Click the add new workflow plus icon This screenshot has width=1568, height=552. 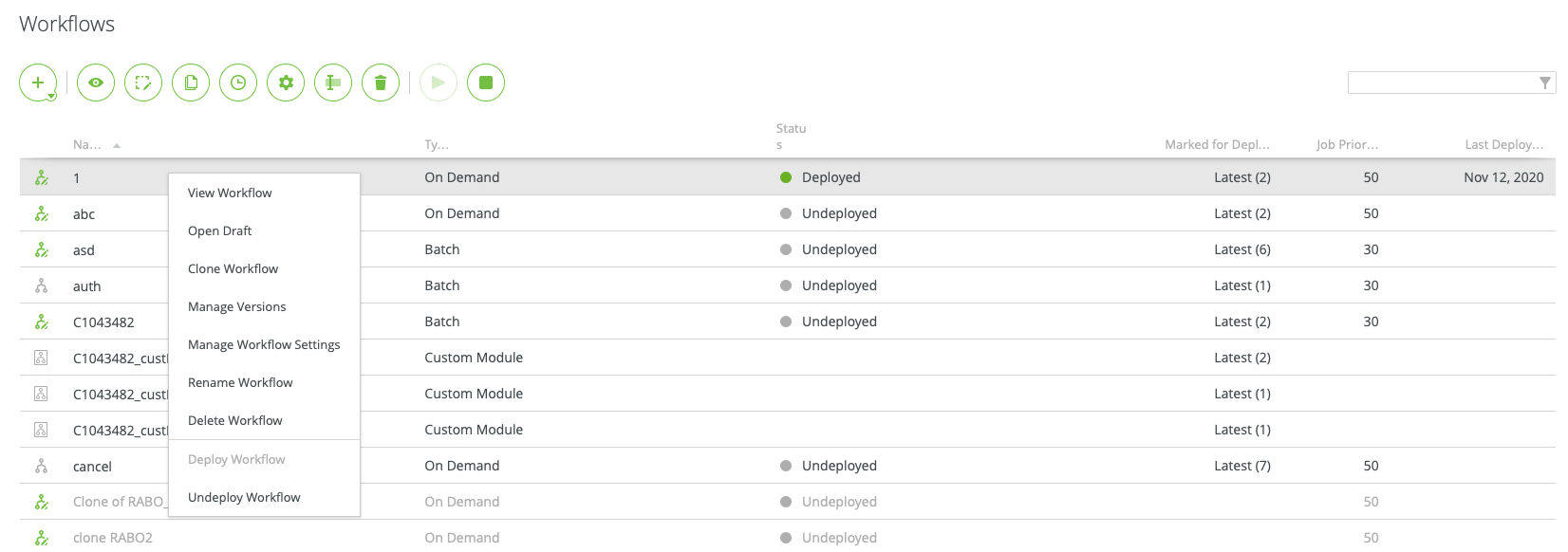pos(38,83)
